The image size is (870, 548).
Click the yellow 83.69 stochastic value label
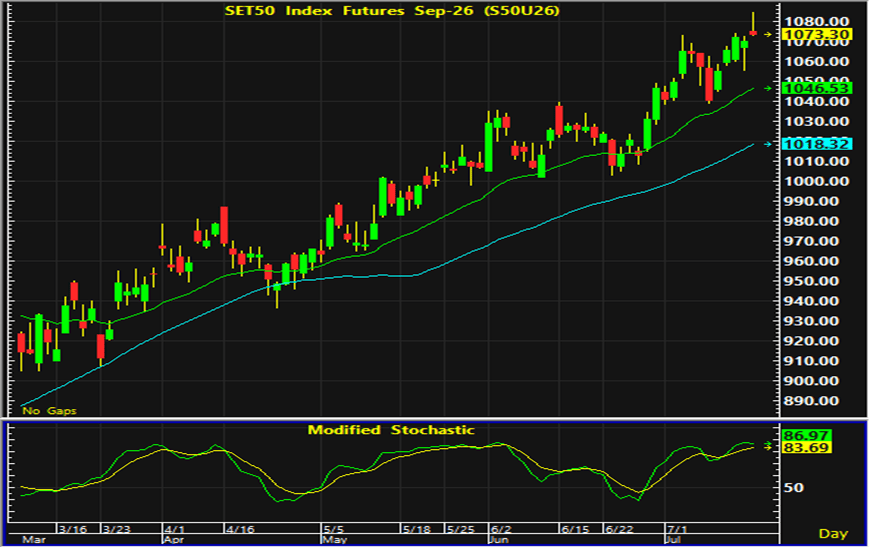pyautogui.click(x=806, y=448)
